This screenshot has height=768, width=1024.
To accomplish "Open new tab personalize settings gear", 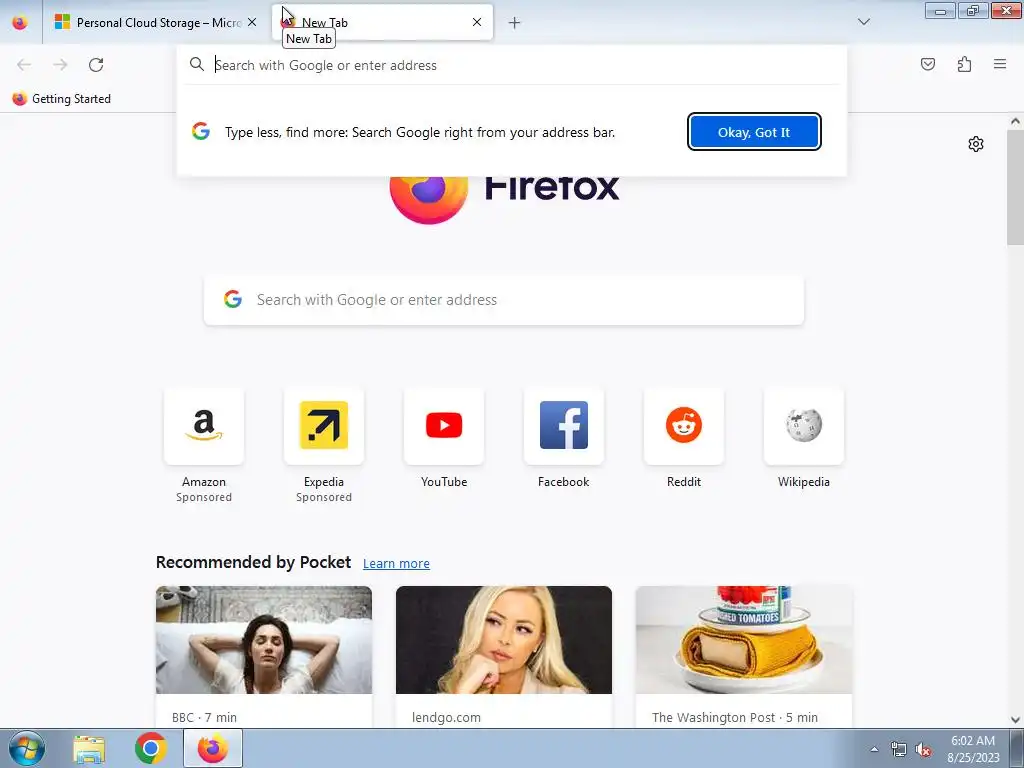I will coord(976,144).
